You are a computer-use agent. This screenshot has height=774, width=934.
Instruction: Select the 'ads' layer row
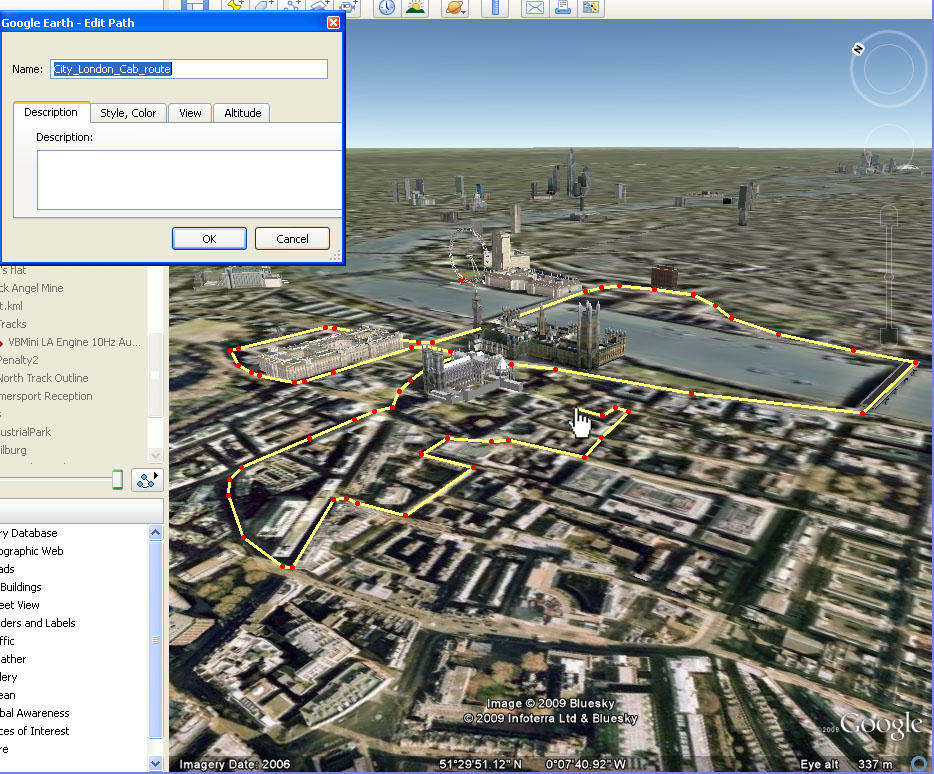[7, 568]
